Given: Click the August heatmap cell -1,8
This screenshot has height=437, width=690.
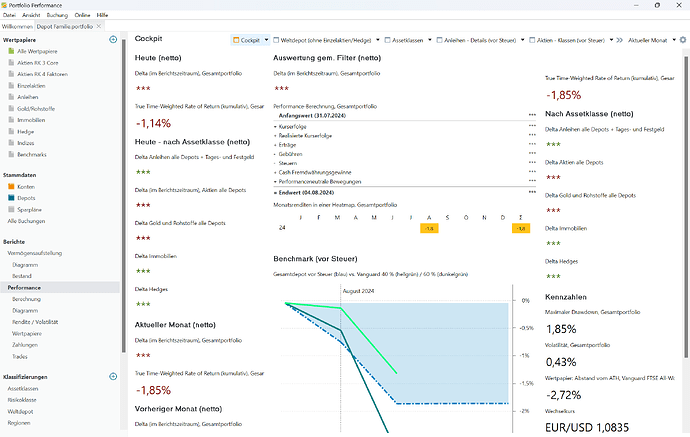Looking at the screenshot, I should [429, 228].
